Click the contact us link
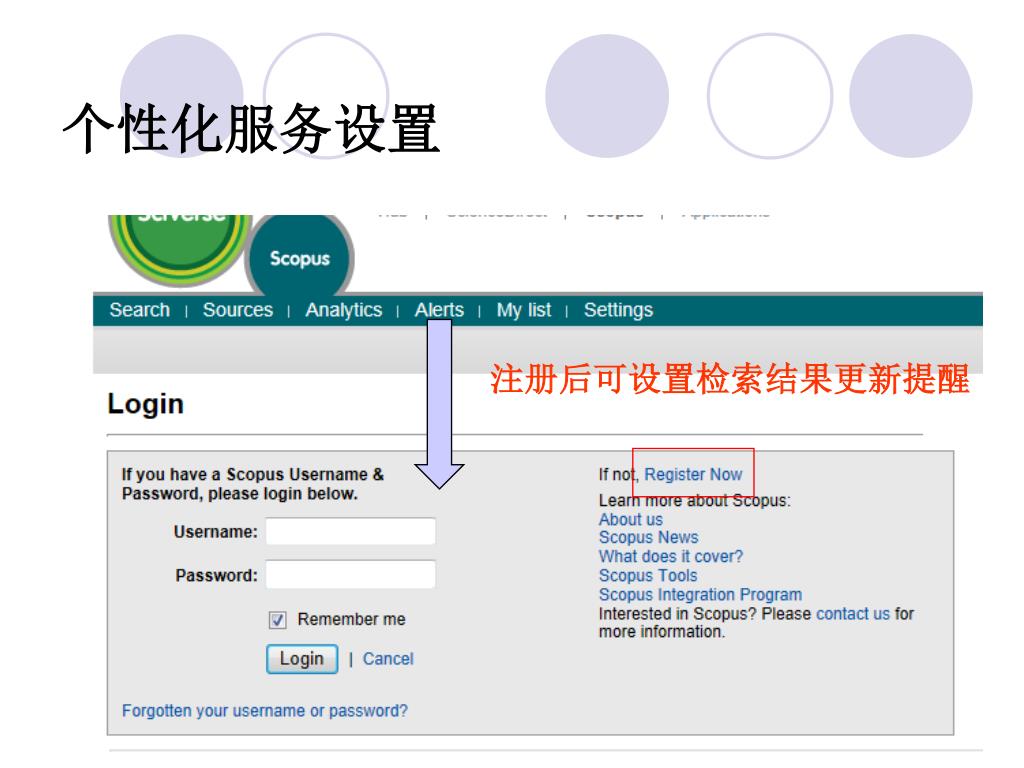The image size is (1024, 768). point(853,614)
